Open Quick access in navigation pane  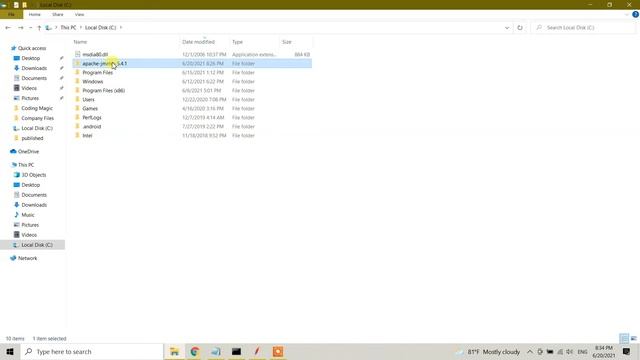point(32,48)
